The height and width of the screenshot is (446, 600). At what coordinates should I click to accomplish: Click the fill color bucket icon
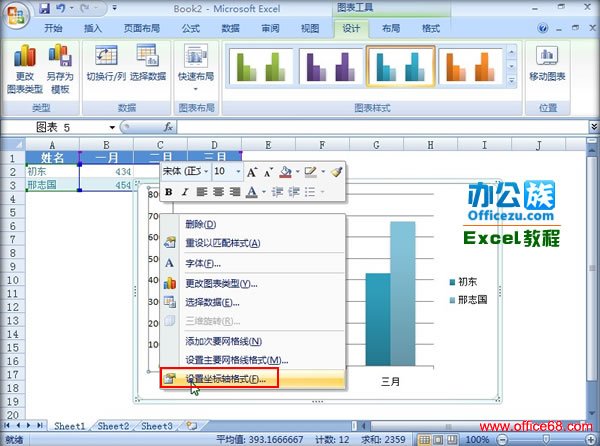coord(285,172)
